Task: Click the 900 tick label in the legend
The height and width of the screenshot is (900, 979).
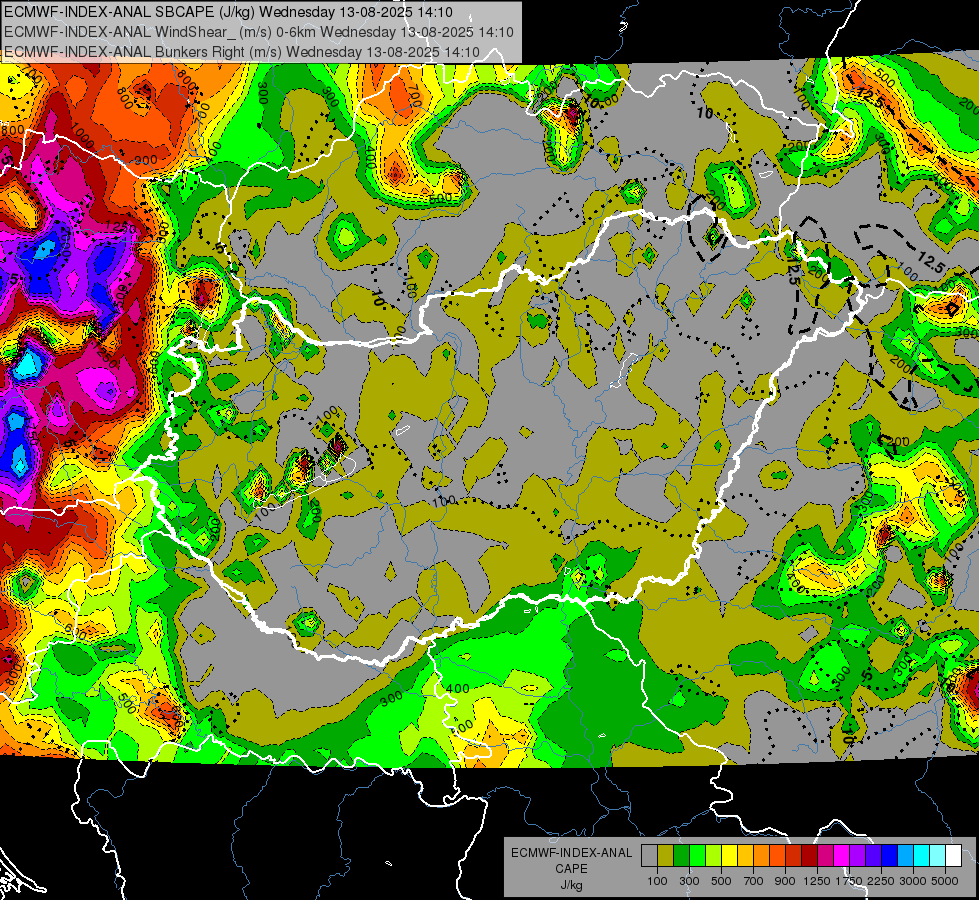Action: tap(785, 881)
